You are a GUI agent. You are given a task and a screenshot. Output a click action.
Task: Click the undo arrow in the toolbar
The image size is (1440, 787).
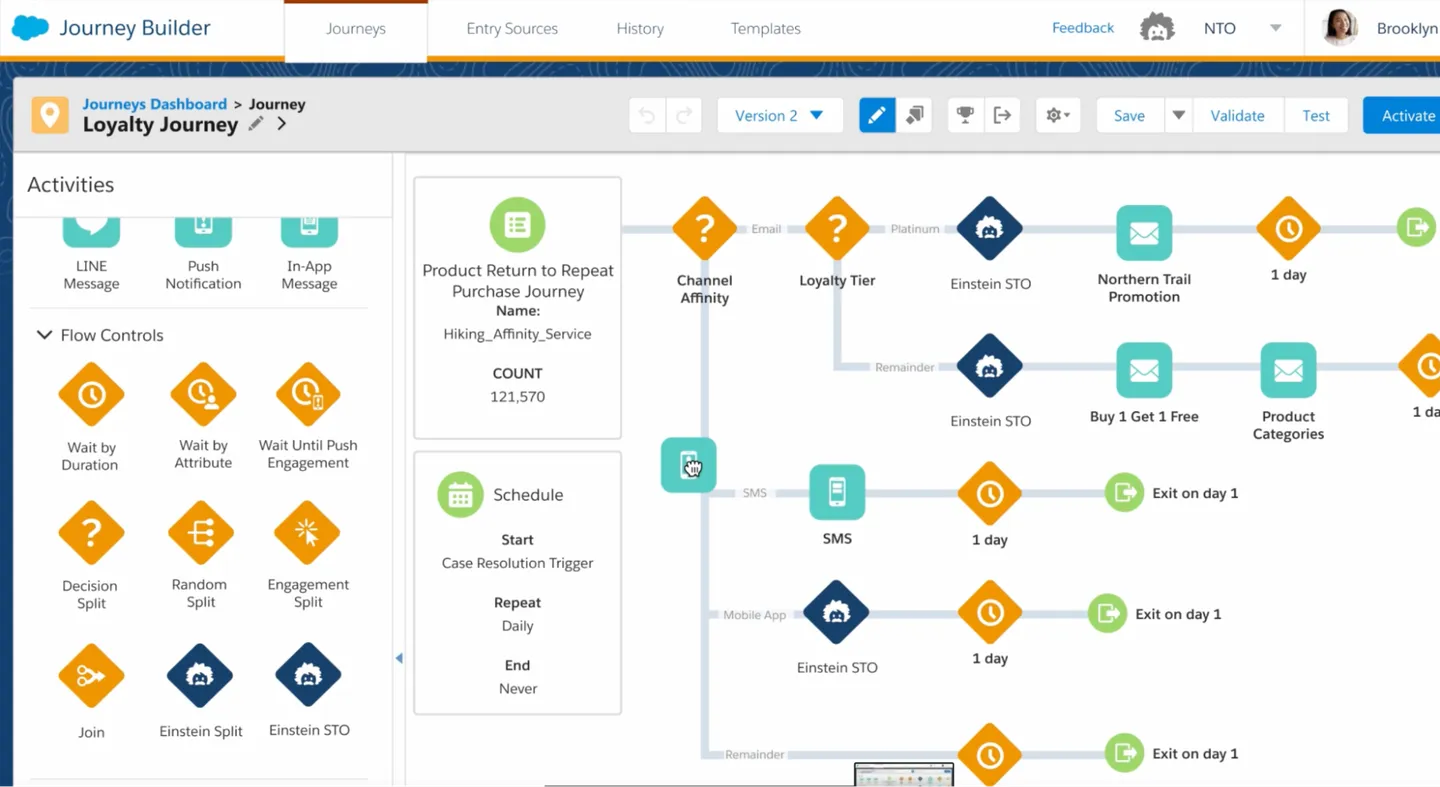tap(647, 116)
